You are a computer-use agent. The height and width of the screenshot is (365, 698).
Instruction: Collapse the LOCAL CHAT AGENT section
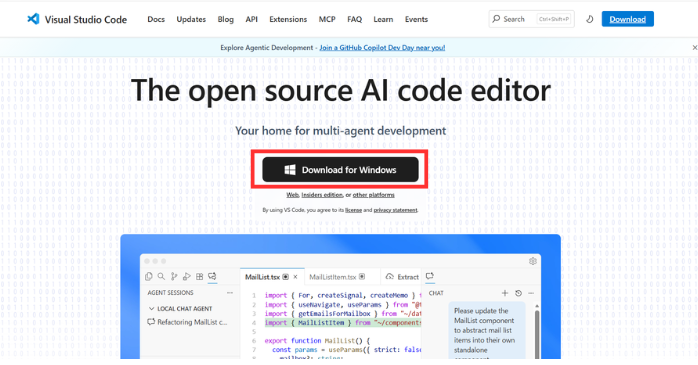tap(151, 308)
